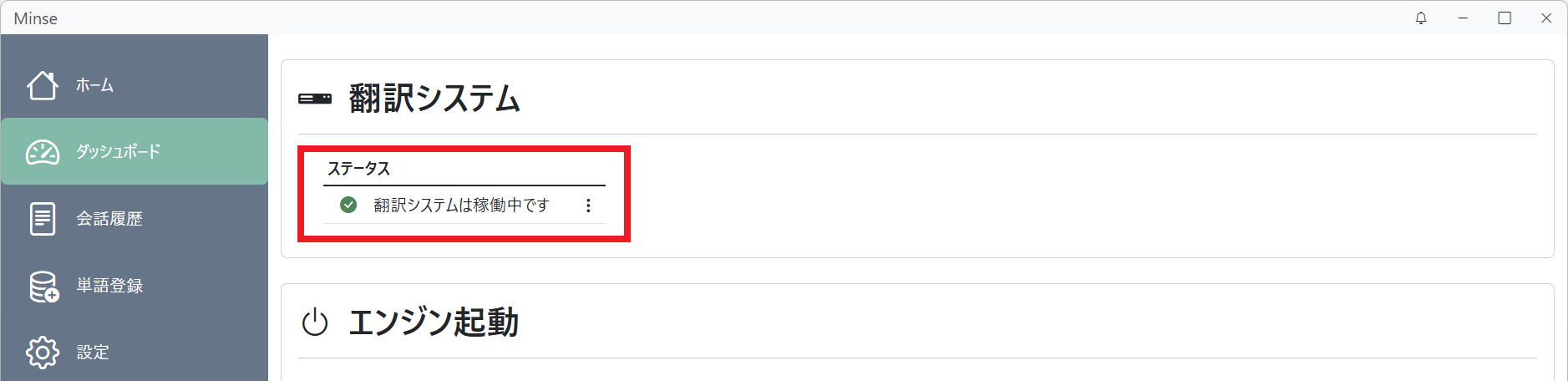Go to ホーム in sidebar
Screen dimensions: 1568x381
coord(94,85)
